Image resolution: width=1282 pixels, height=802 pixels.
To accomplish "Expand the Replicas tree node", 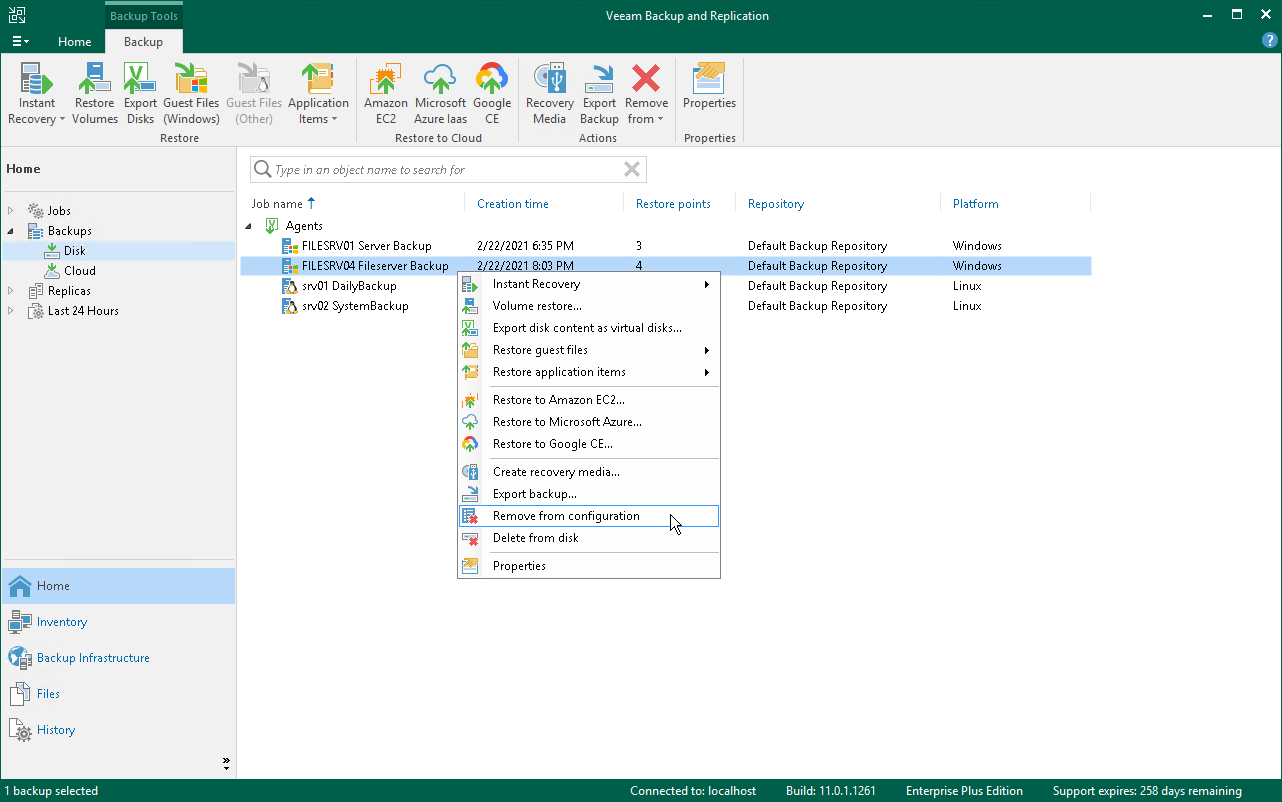I will (12, 291).
